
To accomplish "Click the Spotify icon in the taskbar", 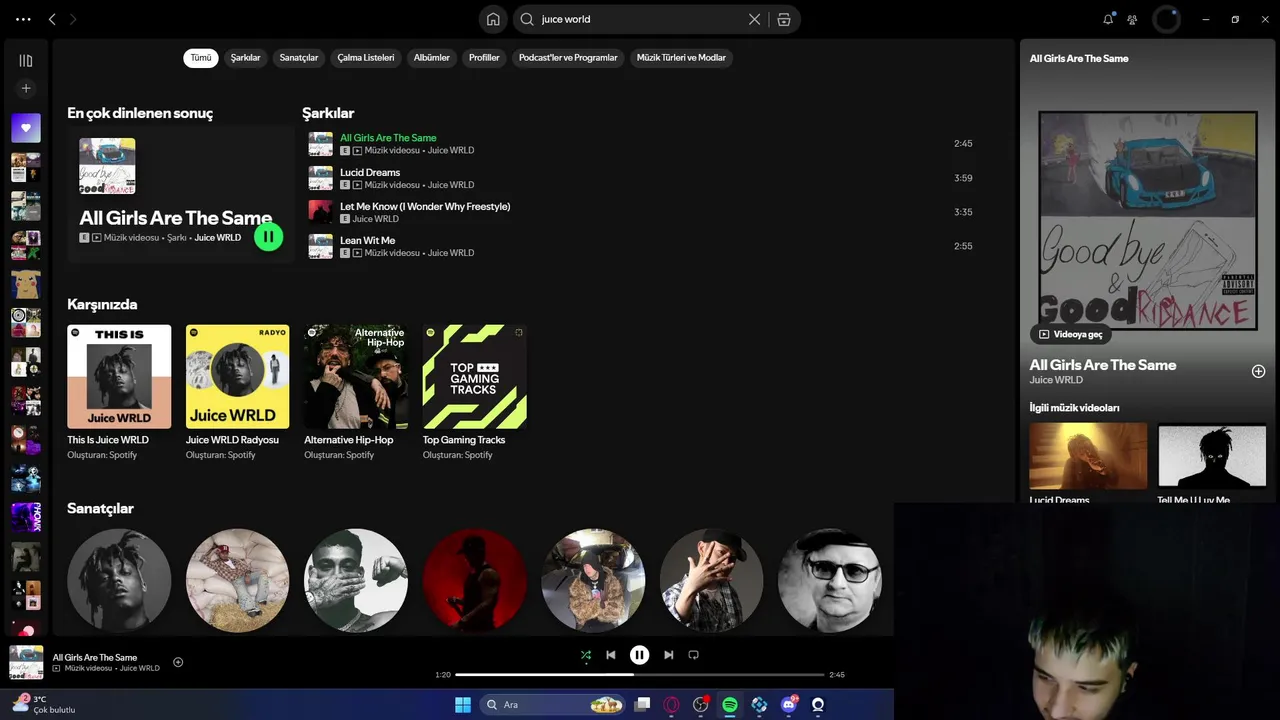I will (730, 705).
